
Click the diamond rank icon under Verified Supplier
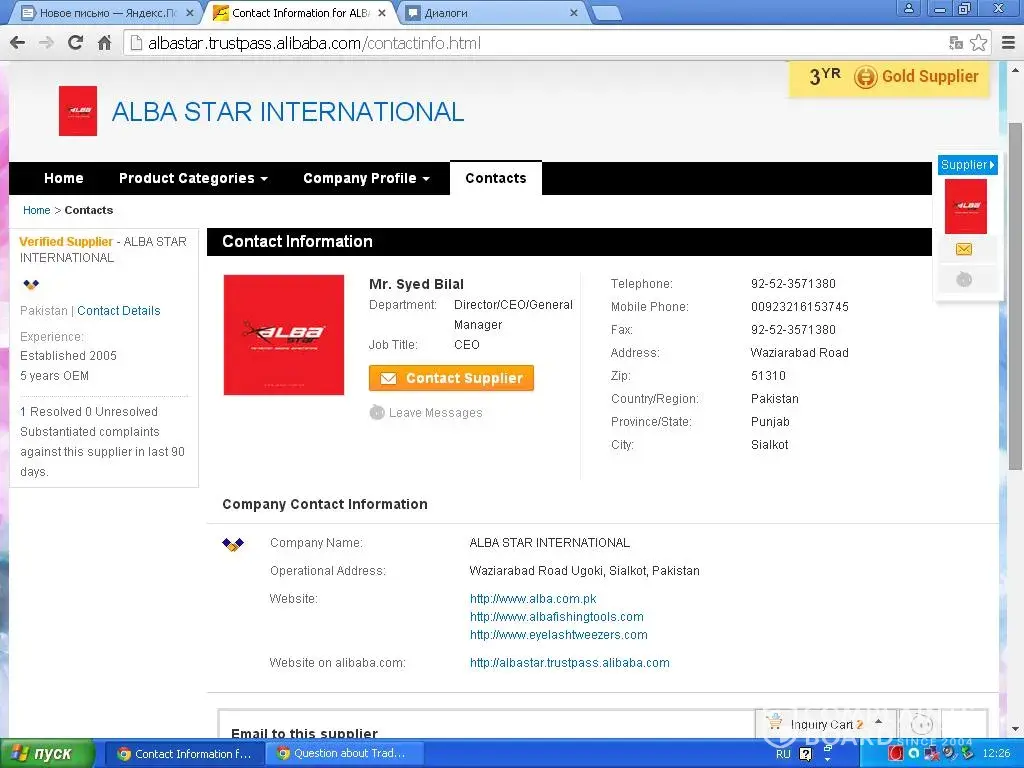(31, 284)
